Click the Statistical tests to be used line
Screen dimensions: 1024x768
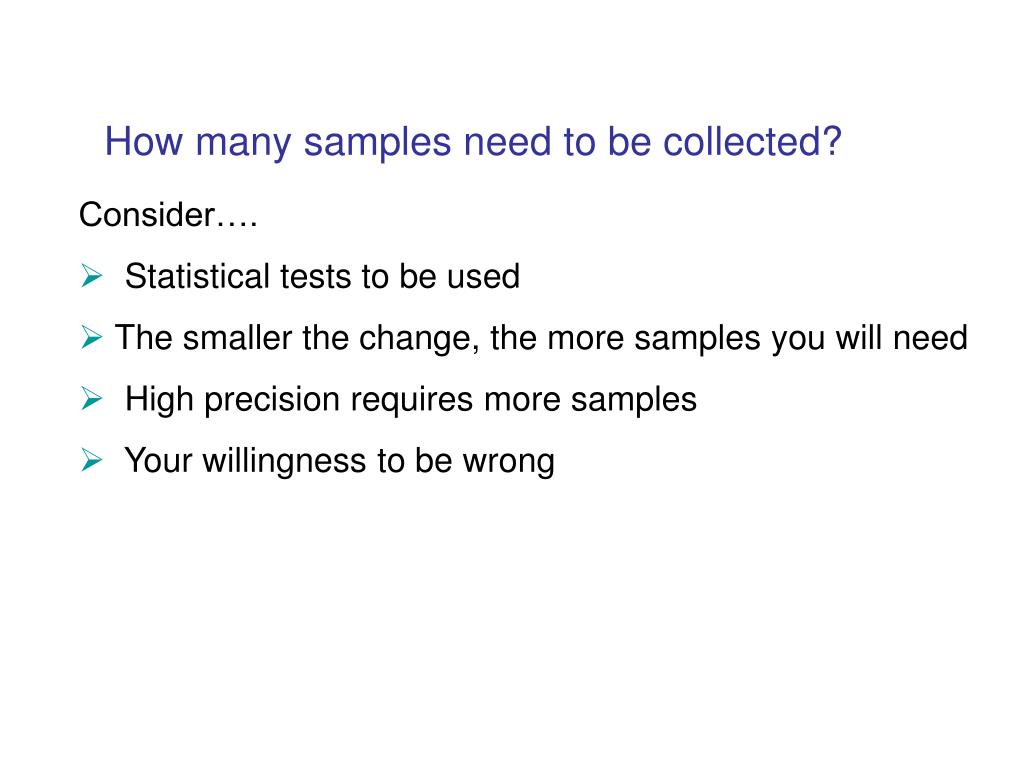(x=322, y=277)
